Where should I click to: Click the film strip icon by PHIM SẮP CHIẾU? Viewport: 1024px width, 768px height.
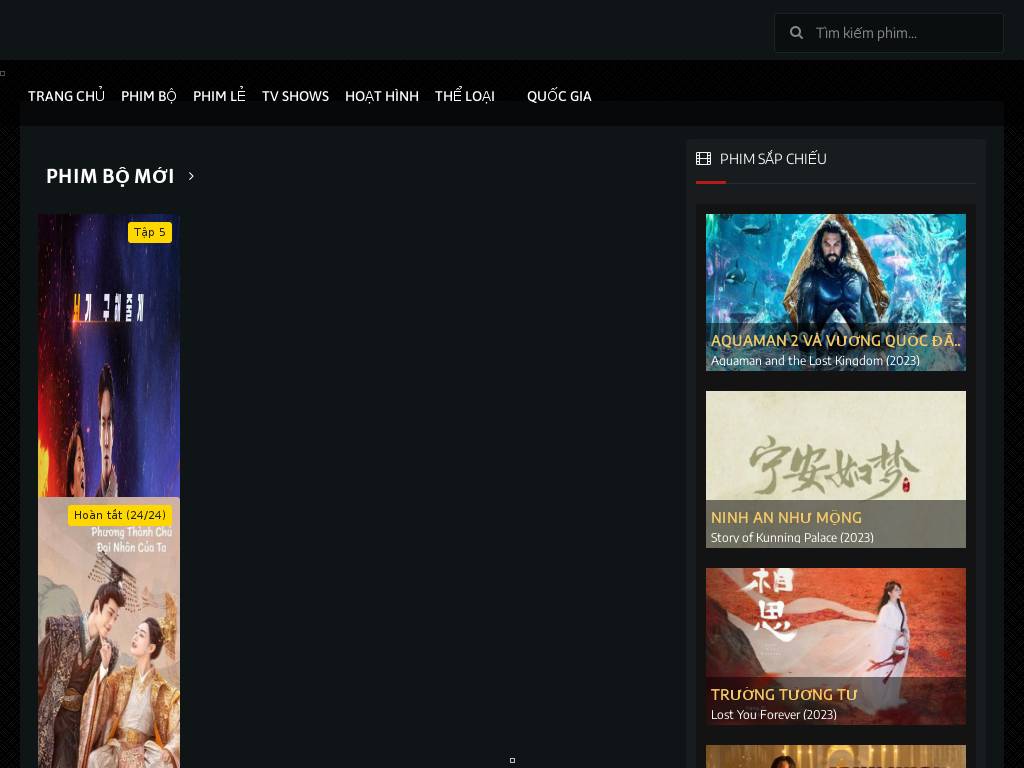pos(703,159)
